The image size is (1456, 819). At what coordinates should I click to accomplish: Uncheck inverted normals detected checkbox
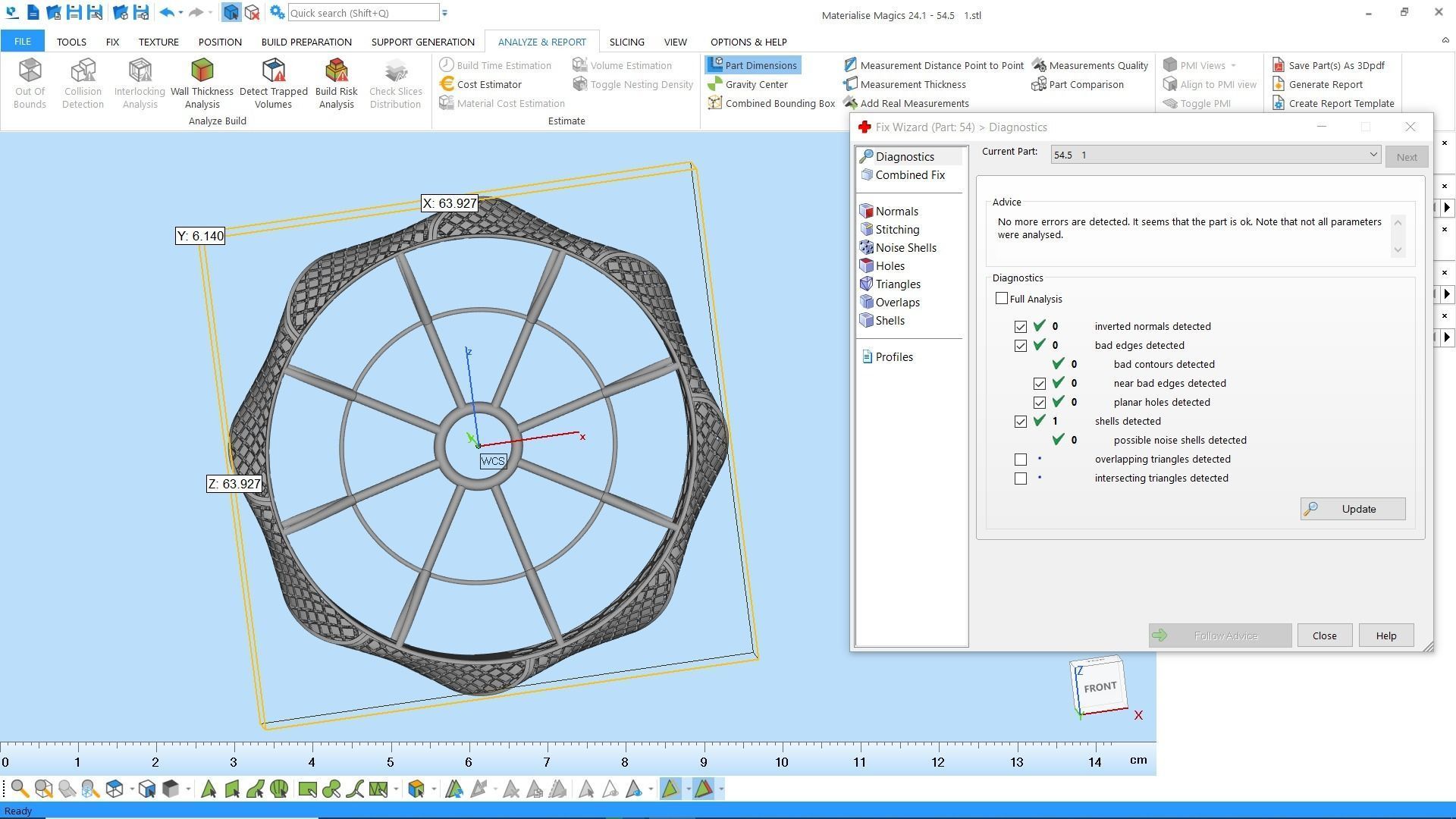[1021, 327]
